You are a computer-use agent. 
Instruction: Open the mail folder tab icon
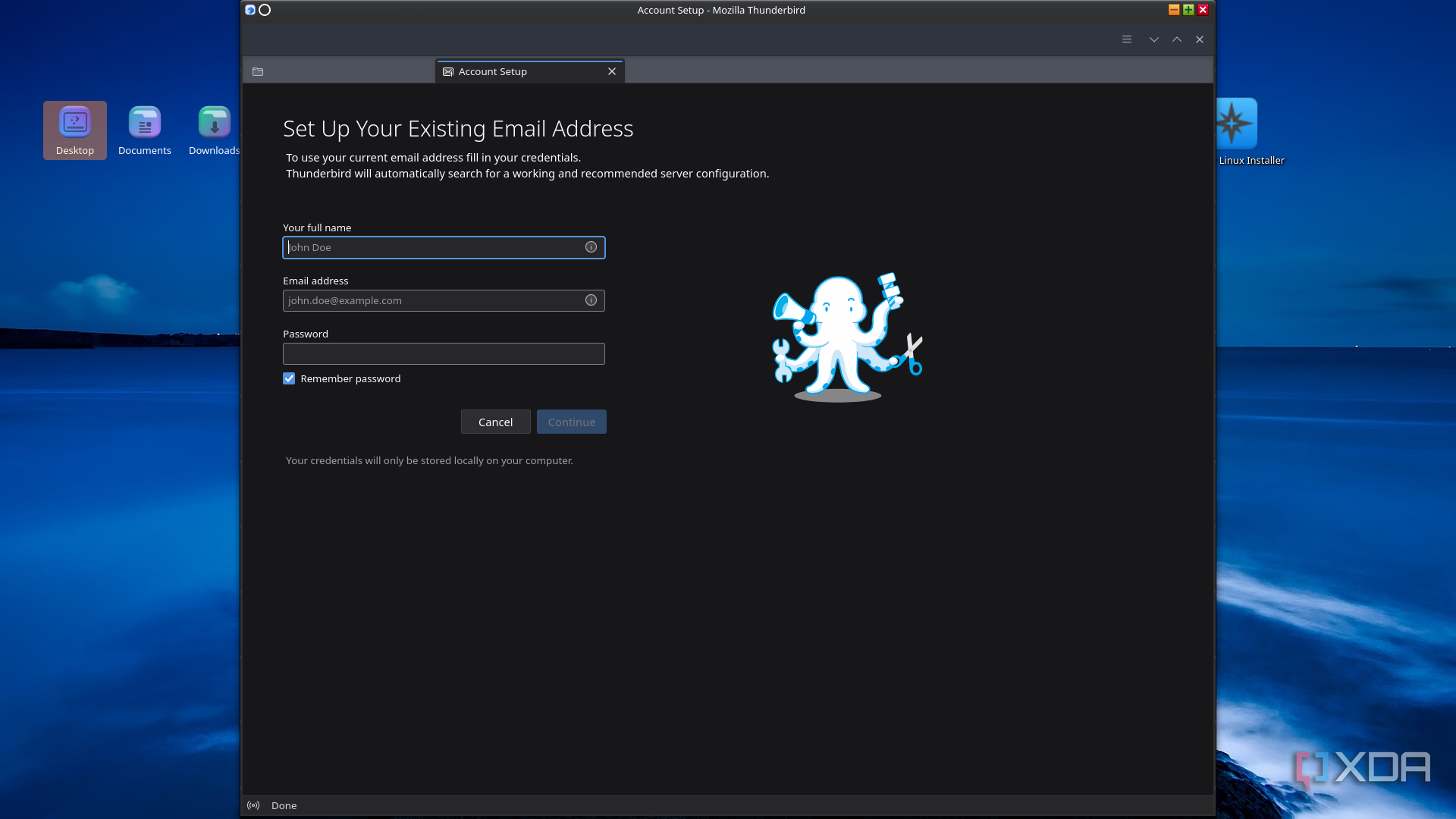tap(258, 71)
